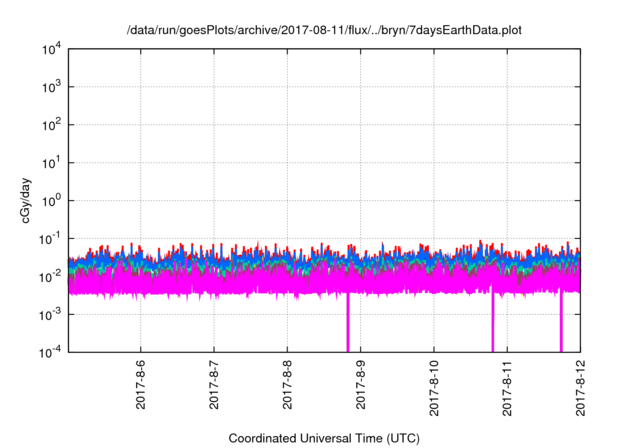Click the magenta data dropout before 2017-8-12
Screen dimensions: 640x448
point(561,322)
